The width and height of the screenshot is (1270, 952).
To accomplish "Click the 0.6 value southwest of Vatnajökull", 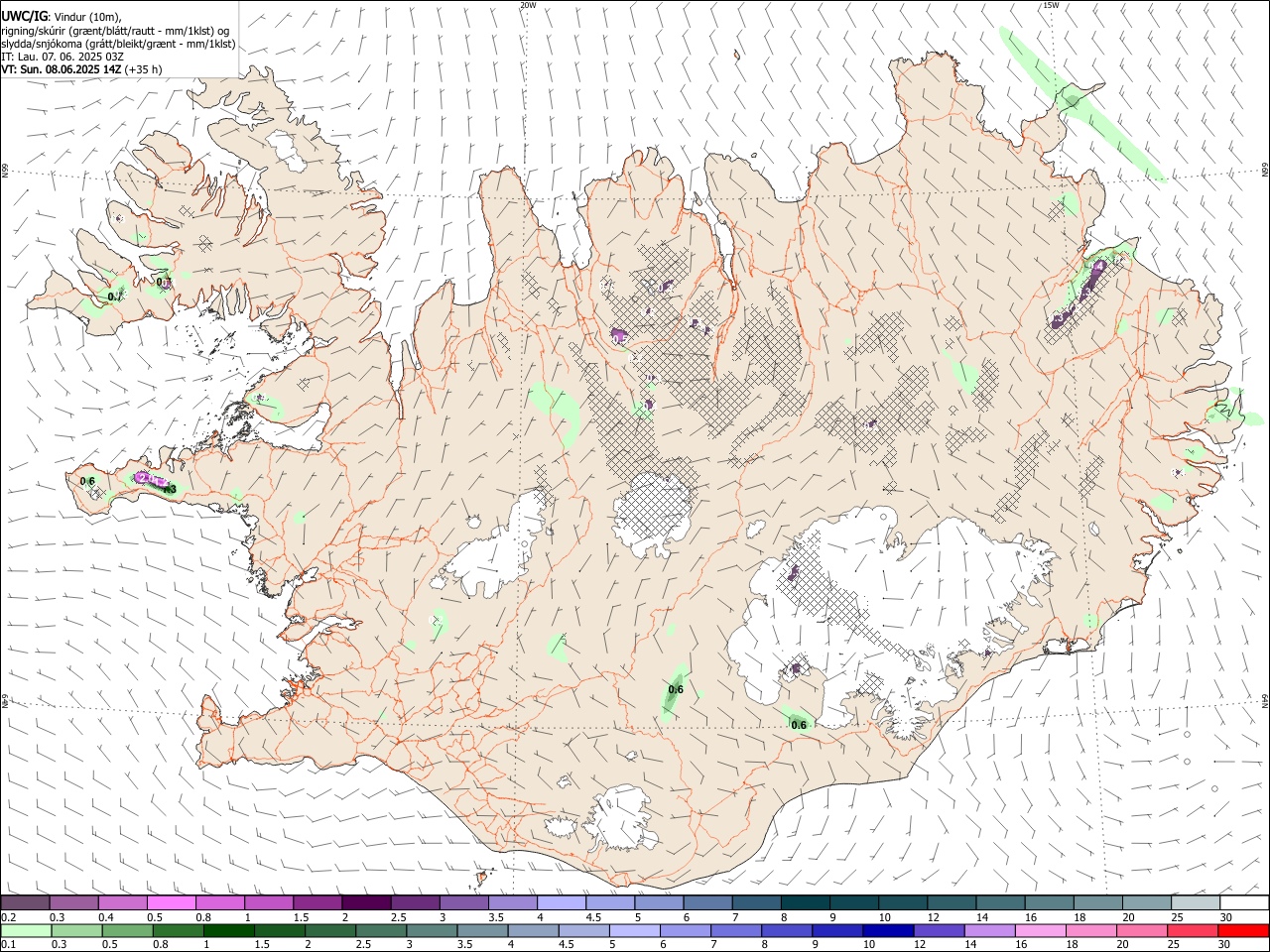I will point(799,725).
